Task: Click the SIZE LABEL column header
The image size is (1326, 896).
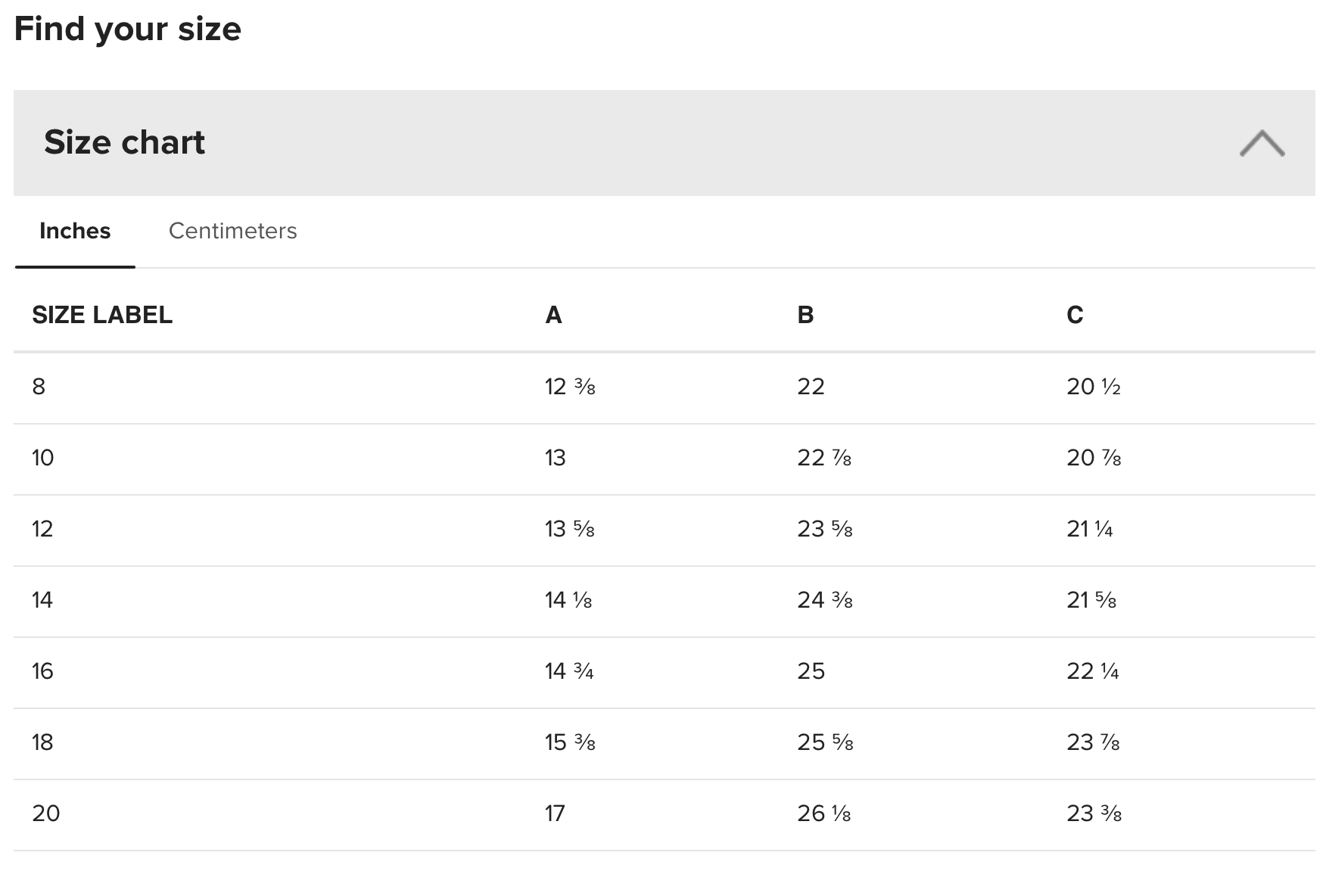Action: click(102, 315)
